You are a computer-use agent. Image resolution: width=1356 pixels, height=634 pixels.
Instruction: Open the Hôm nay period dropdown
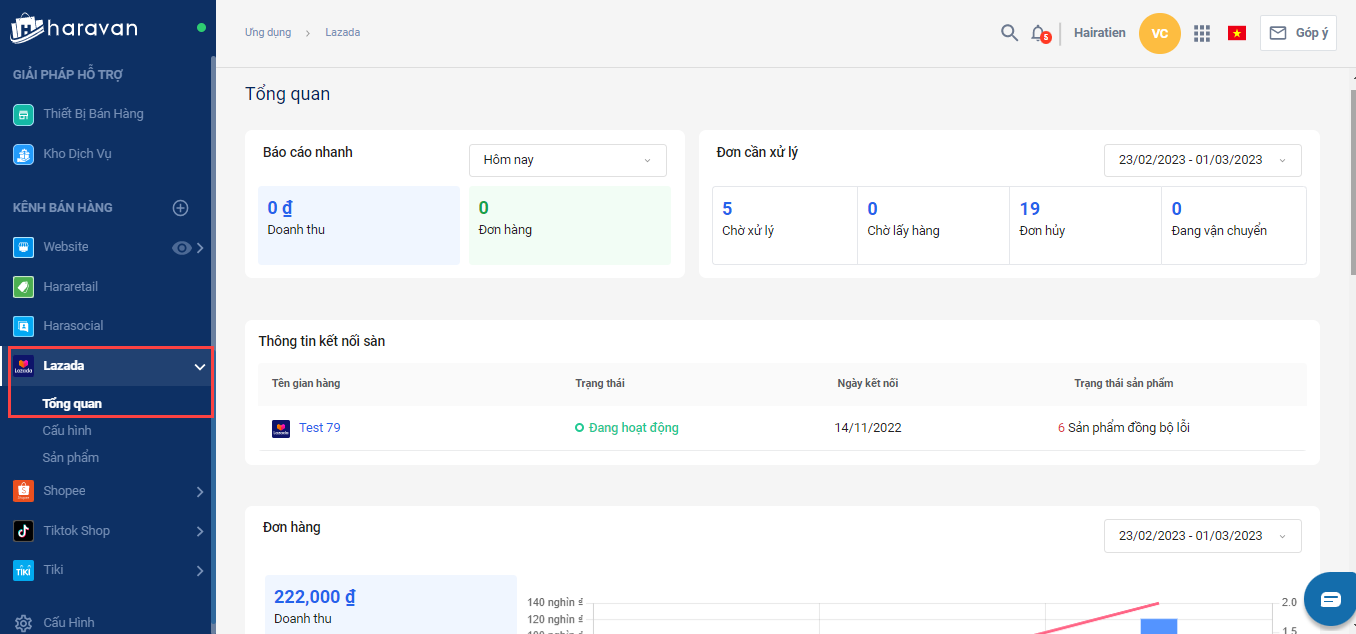(x=567, y=160)
